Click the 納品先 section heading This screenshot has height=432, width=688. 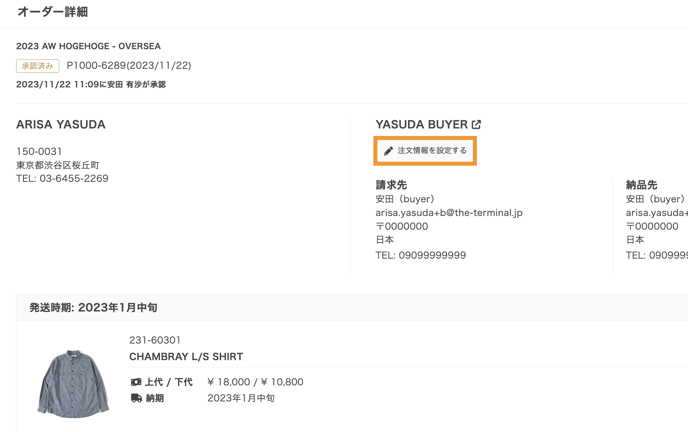(x=641, y=185)
